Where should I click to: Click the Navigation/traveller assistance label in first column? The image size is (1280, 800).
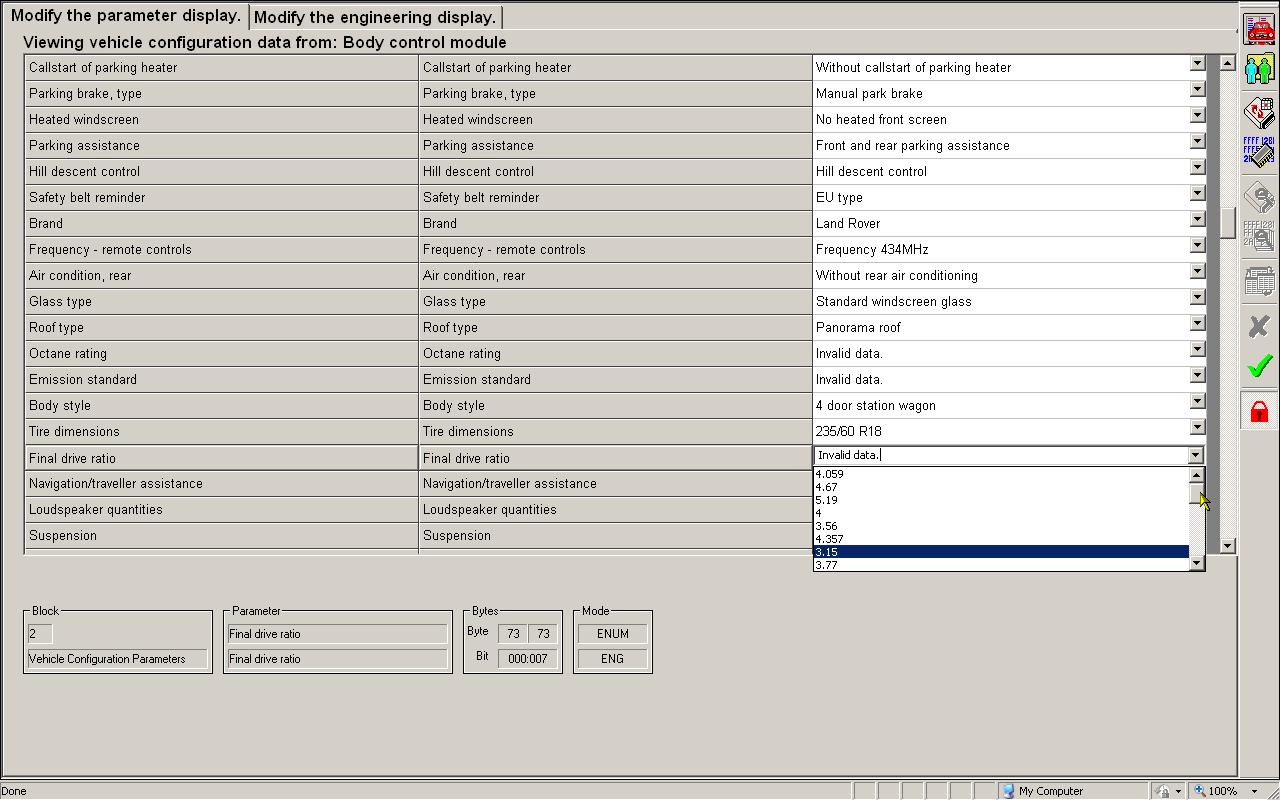click(116, 484)
